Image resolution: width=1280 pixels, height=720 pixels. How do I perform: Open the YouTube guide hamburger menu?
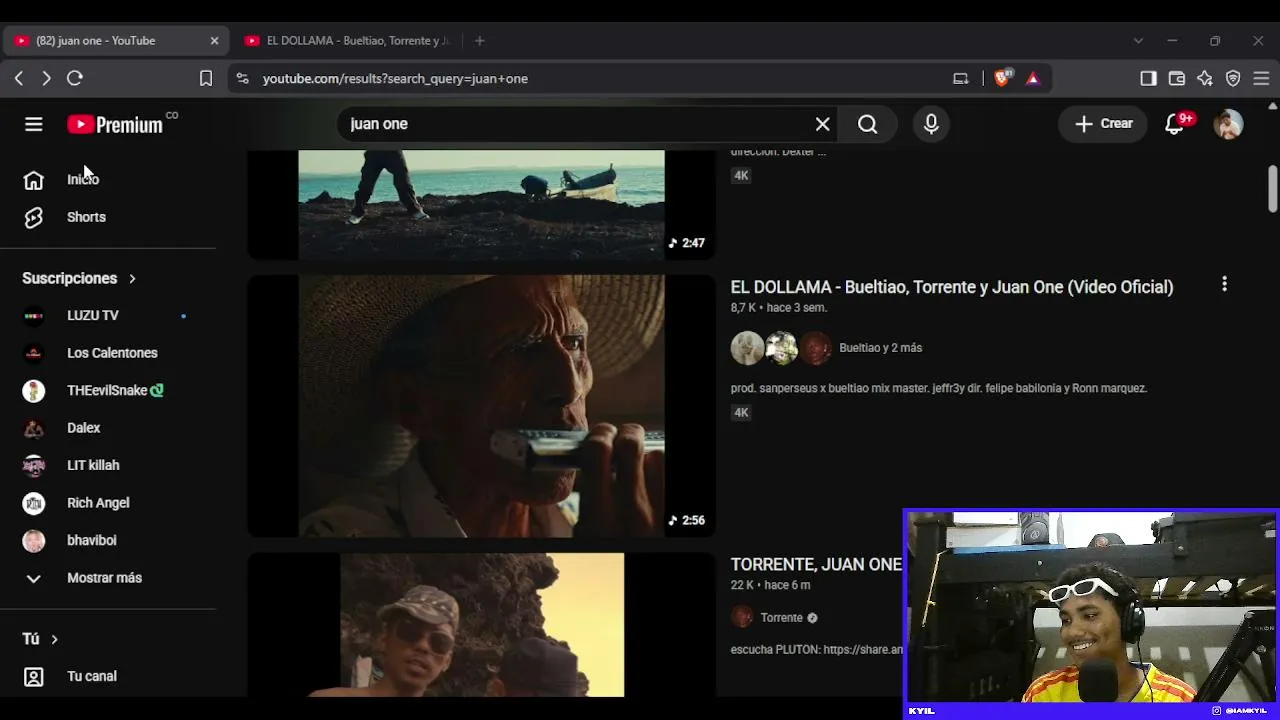pyautogui.click(x=34, y=124)
